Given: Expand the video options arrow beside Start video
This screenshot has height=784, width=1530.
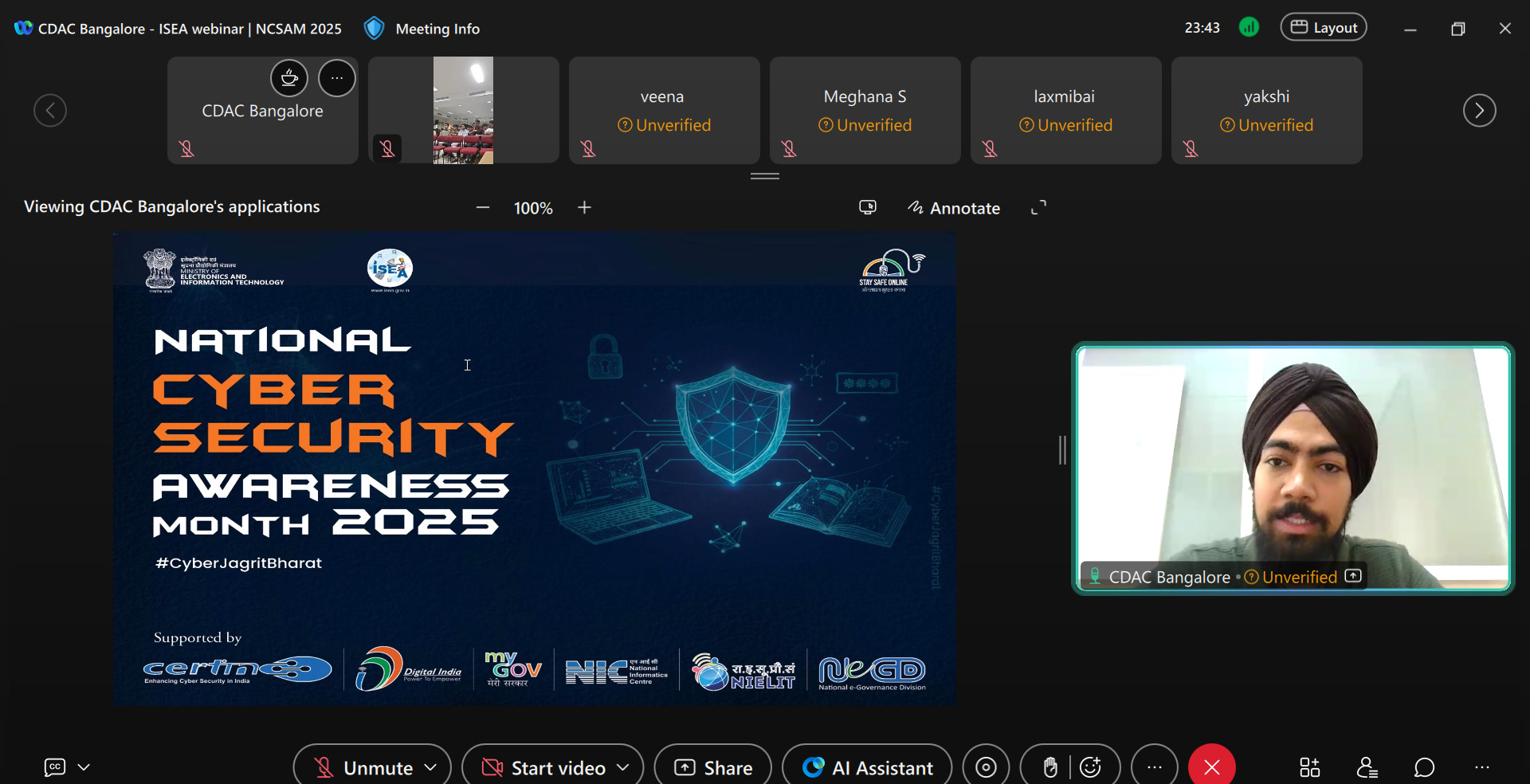Looking at the screenshot, I should [x=624, y=767].
